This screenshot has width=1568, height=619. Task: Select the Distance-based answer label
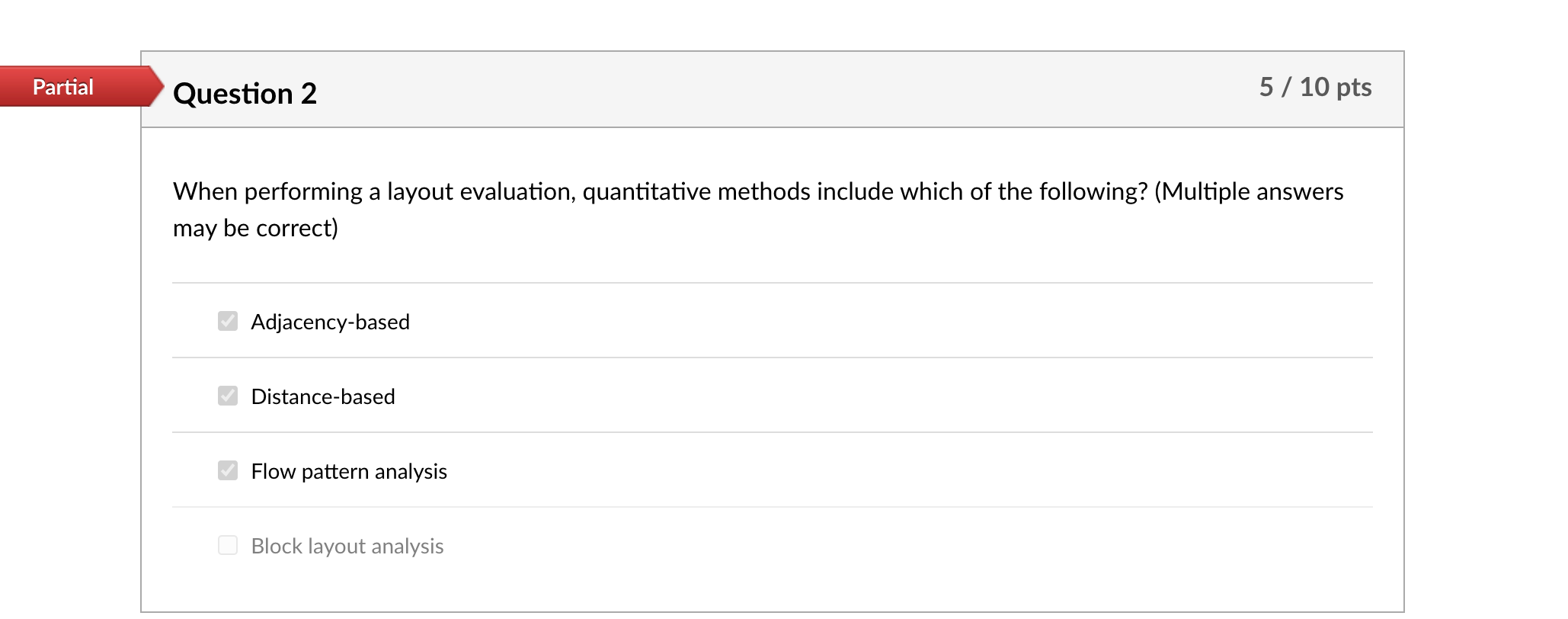322,396
